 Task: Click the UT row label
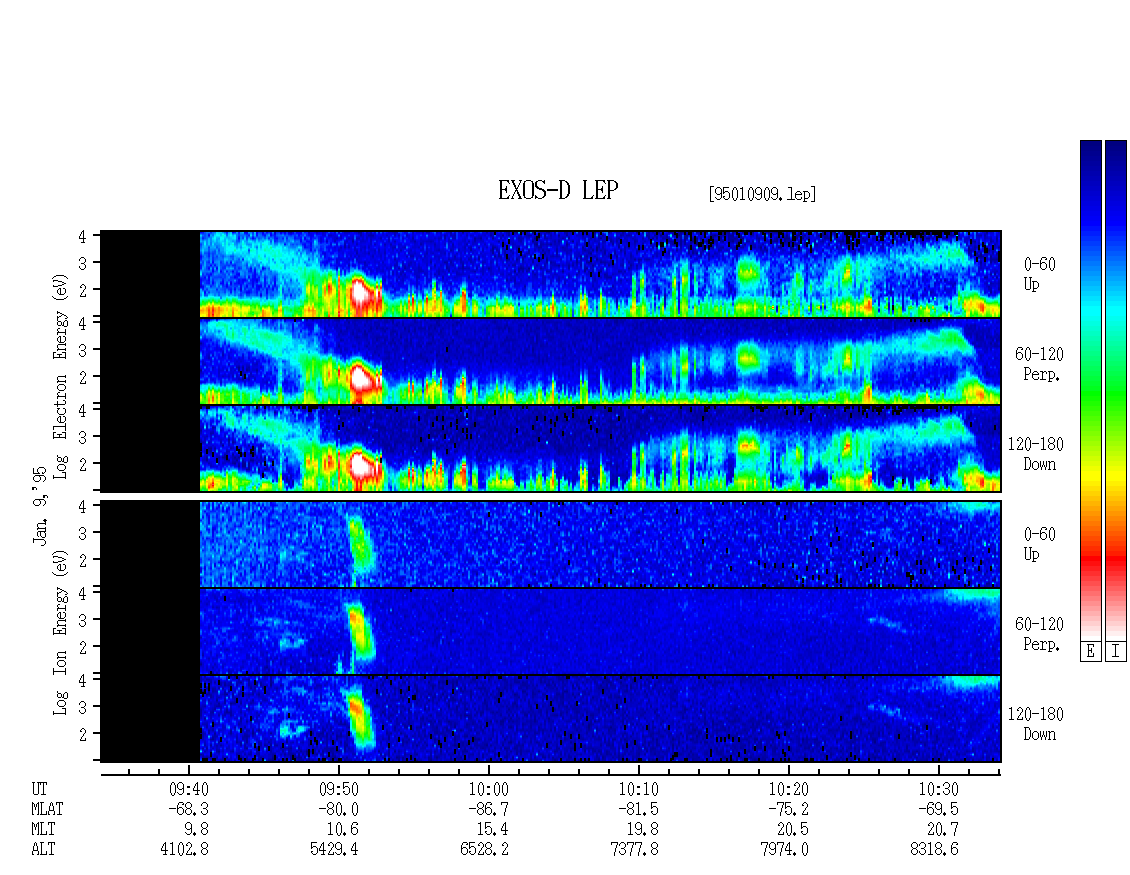[40, 789]
